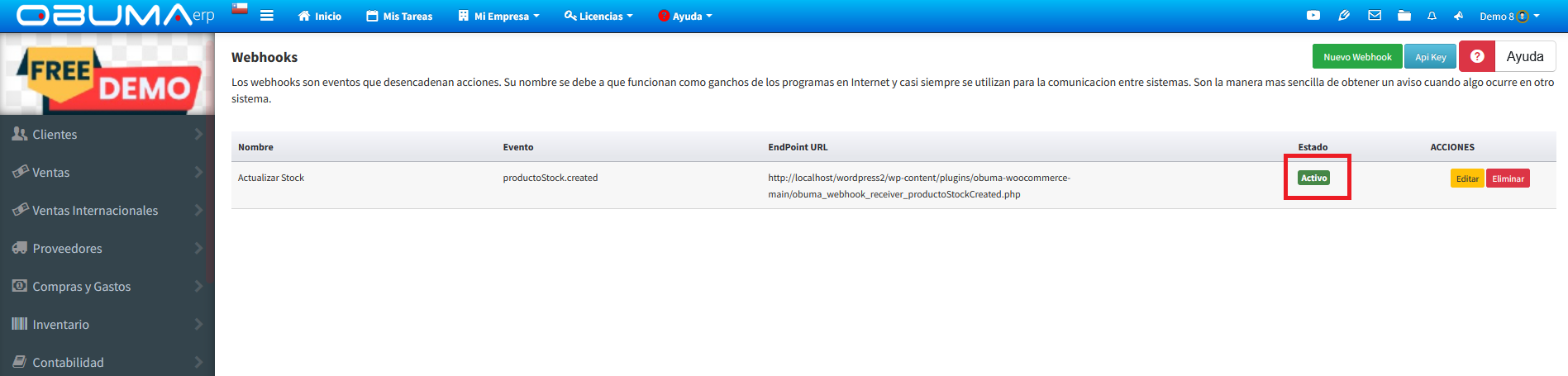Open Mis Tareas from the top menu
This screenshot has width=1568, height=376.
point(399,16)
